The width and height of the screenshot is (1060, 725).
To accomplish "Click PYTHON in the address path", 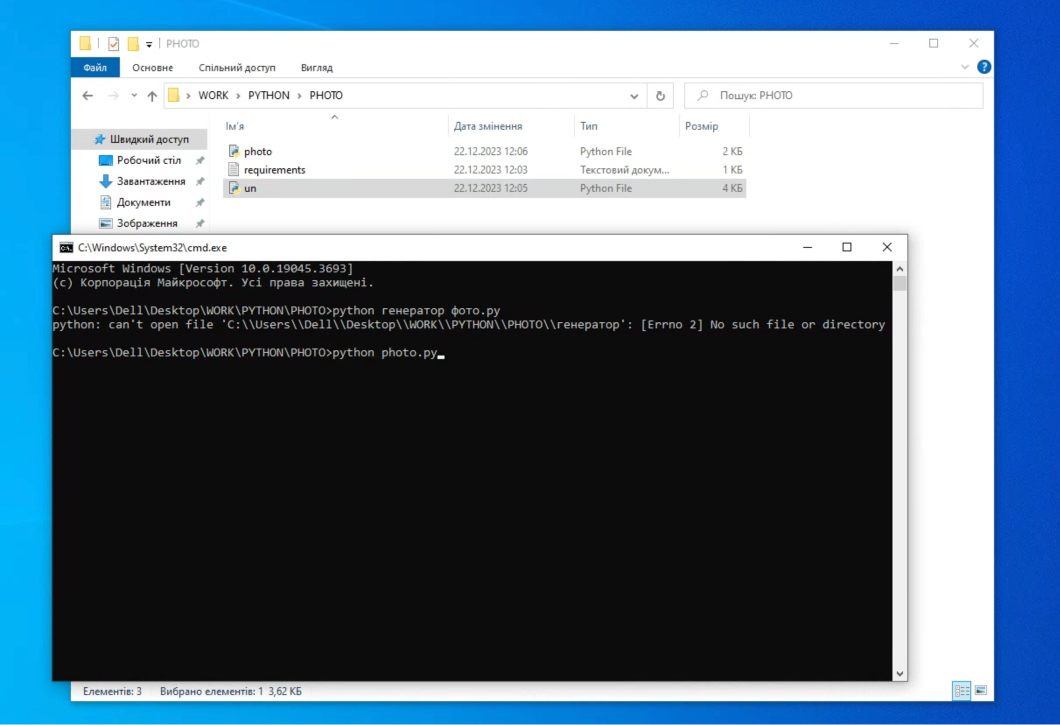I will coord(268,95).
